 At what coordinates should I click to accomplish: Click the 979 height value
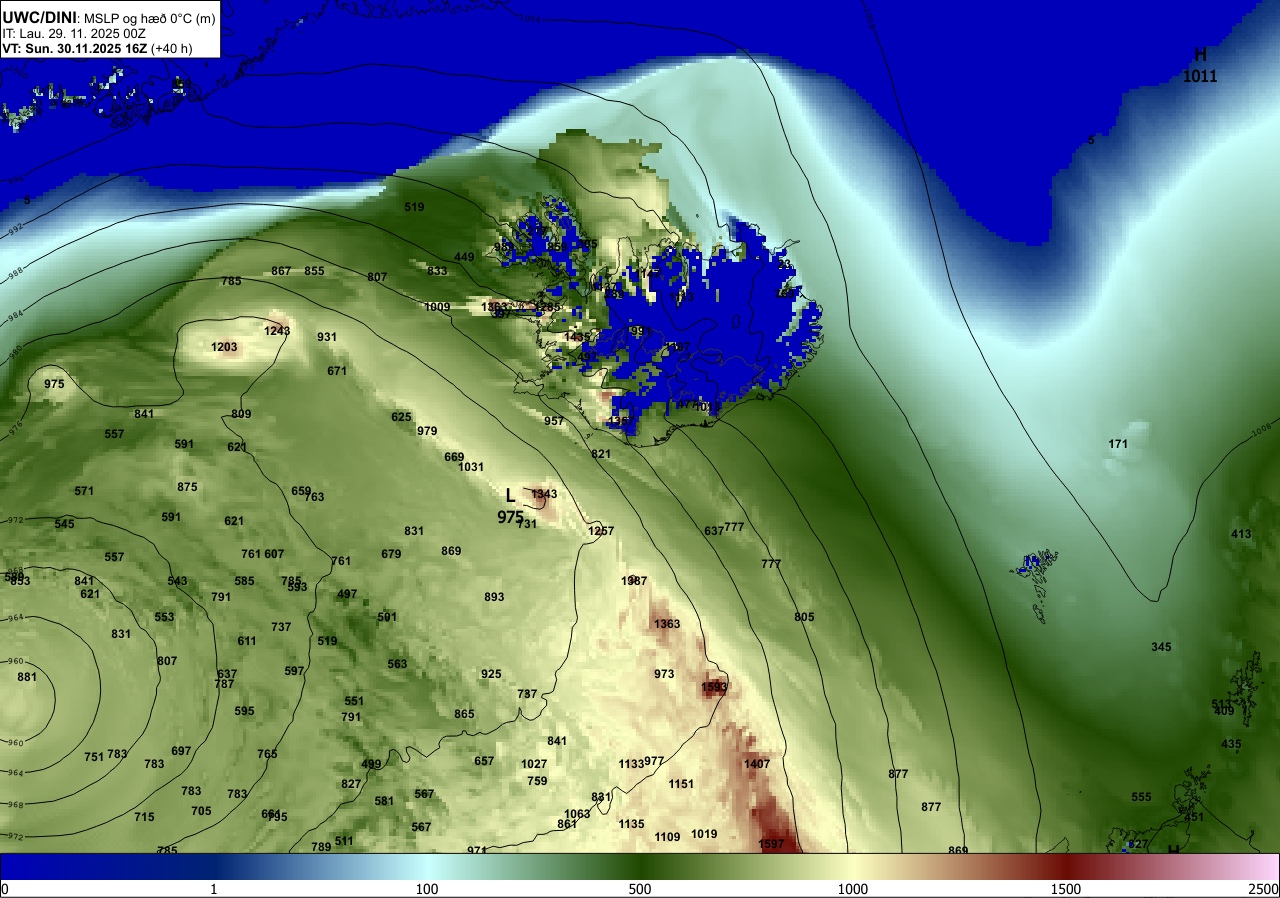[427, 431]
